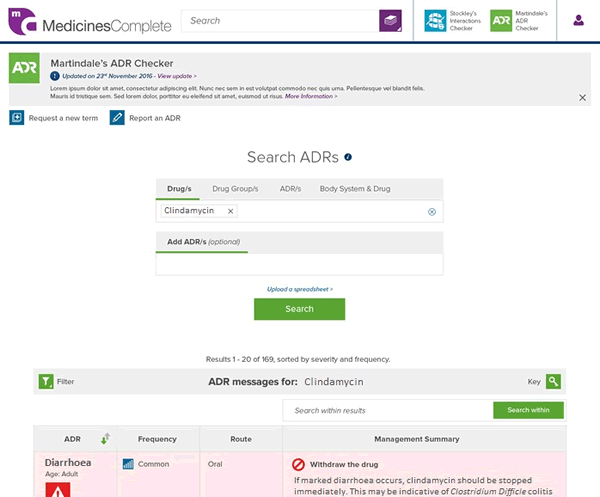The height and width of the screenshot is (497, 600).
Task: Click the Request a new term icon
Action: [16, 118]
